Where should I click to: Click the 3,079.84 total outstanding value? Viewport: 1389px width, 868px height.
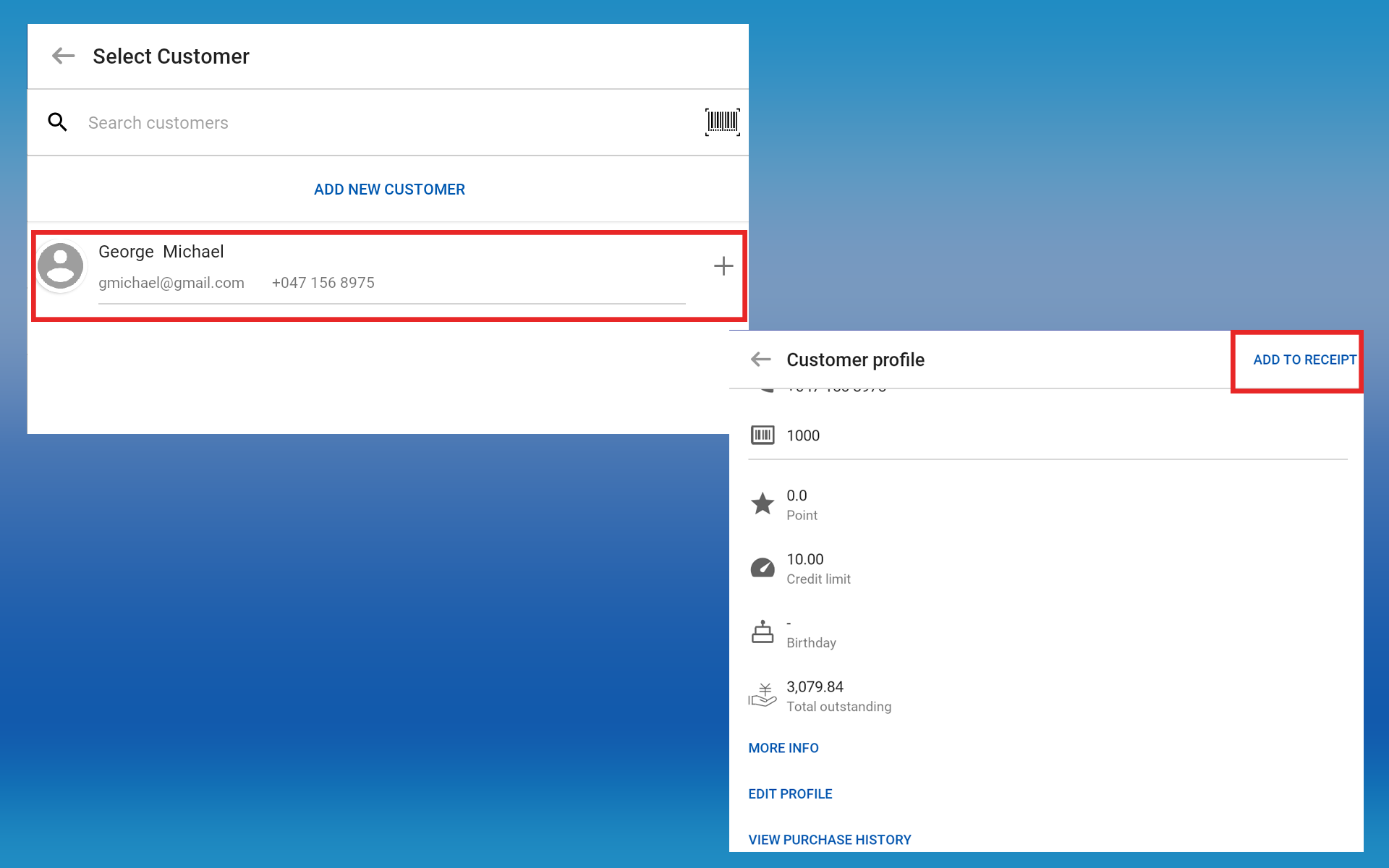(x=815, y=686)
